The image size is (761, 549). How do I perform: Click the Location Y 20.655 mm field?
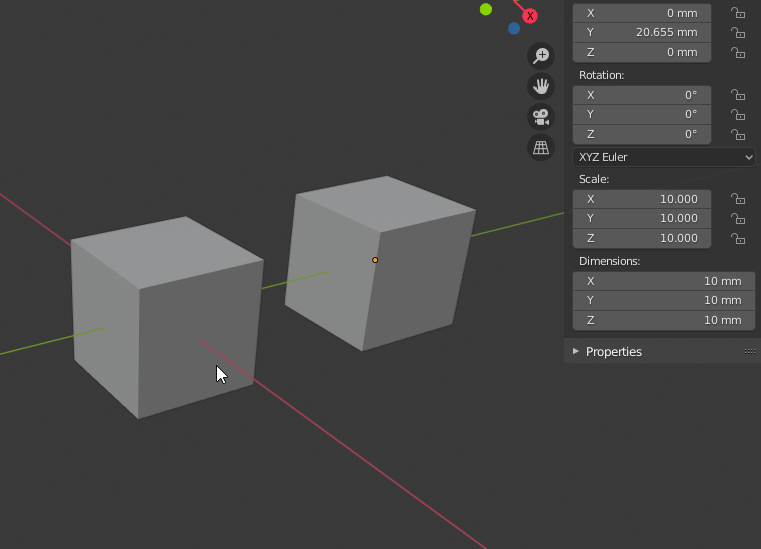coord(642,33)
